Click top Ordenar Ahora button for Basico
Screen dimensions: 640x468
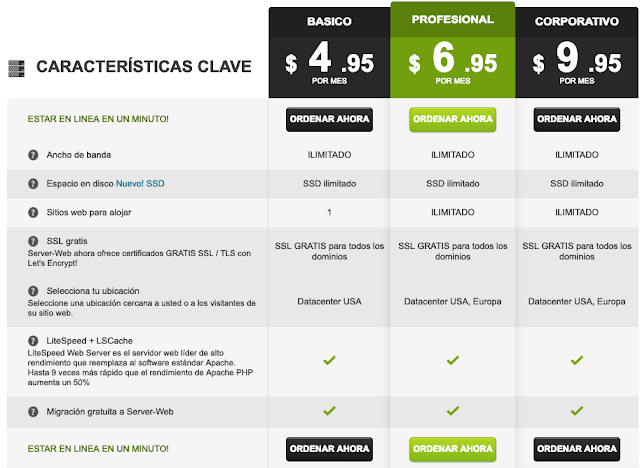point(329,119)
